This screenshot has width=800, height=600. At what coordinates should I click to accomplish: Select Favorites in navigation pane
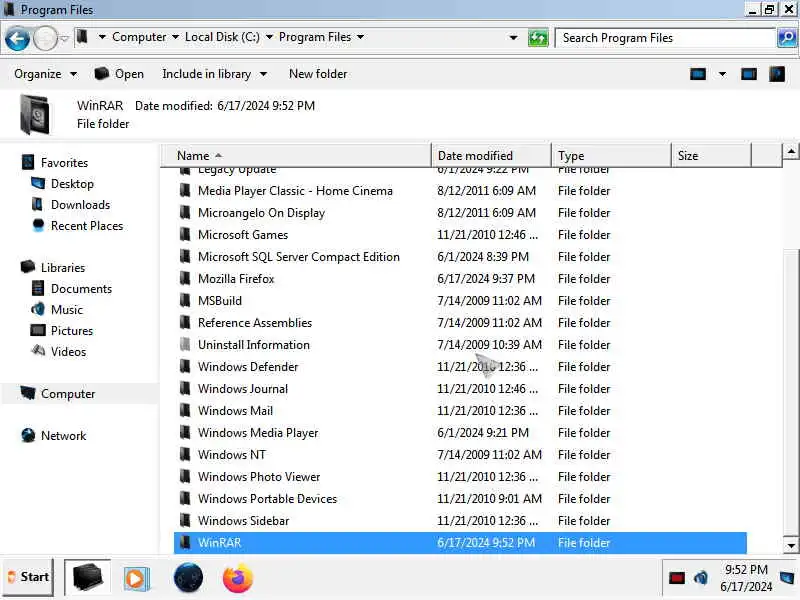tap(64, 163)
